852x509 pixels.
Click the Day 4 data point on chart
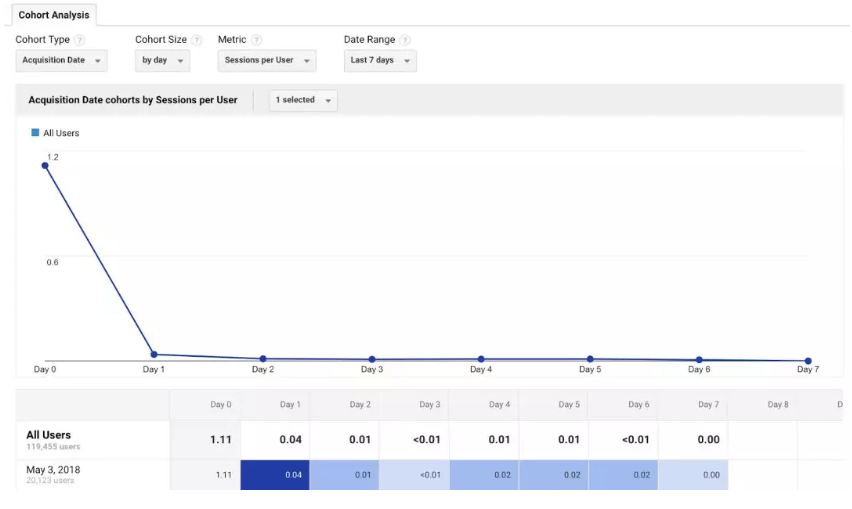(481, 359)
